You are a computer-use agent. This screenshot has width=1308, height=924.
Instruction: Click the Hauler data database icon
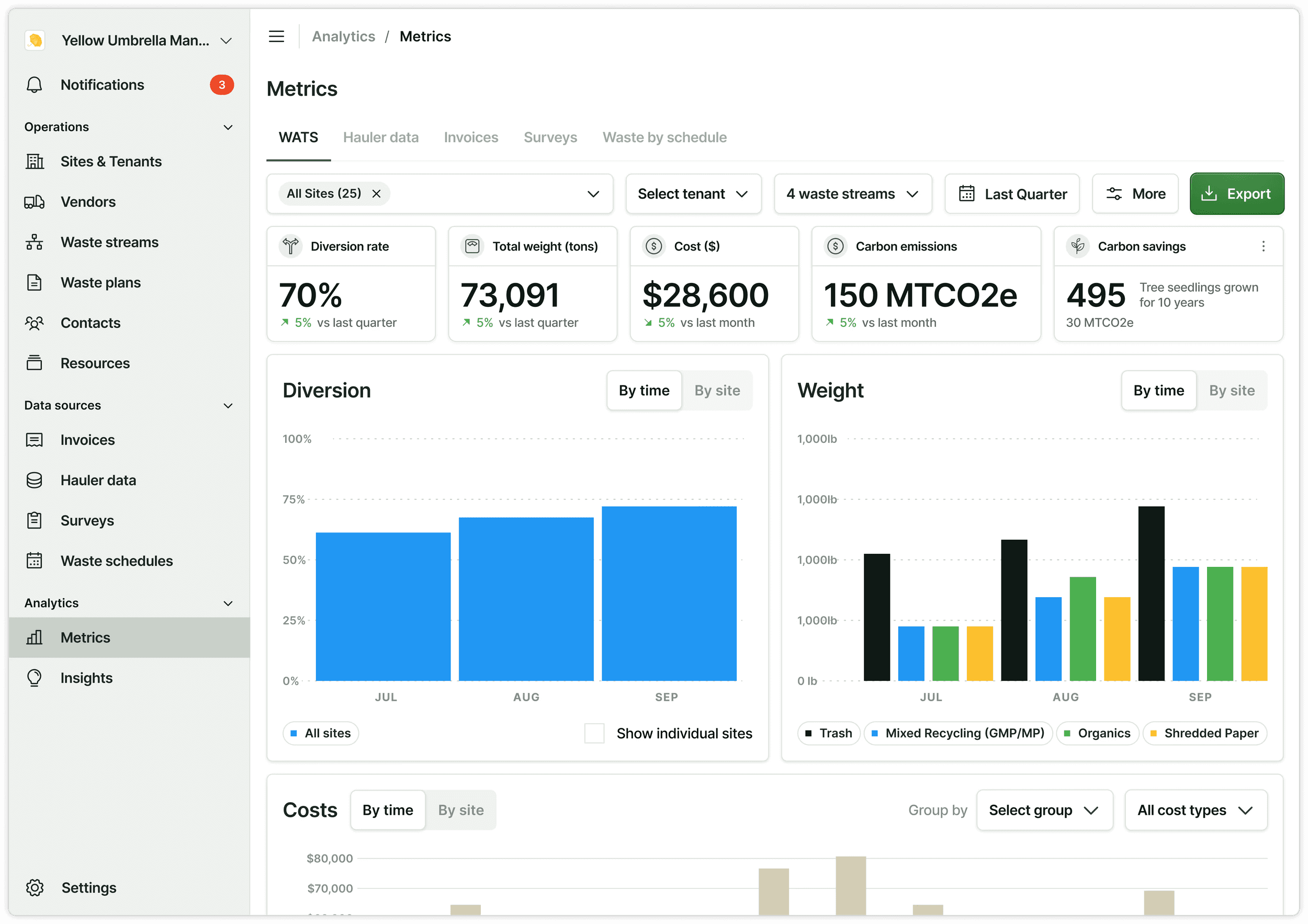point(34,481)
